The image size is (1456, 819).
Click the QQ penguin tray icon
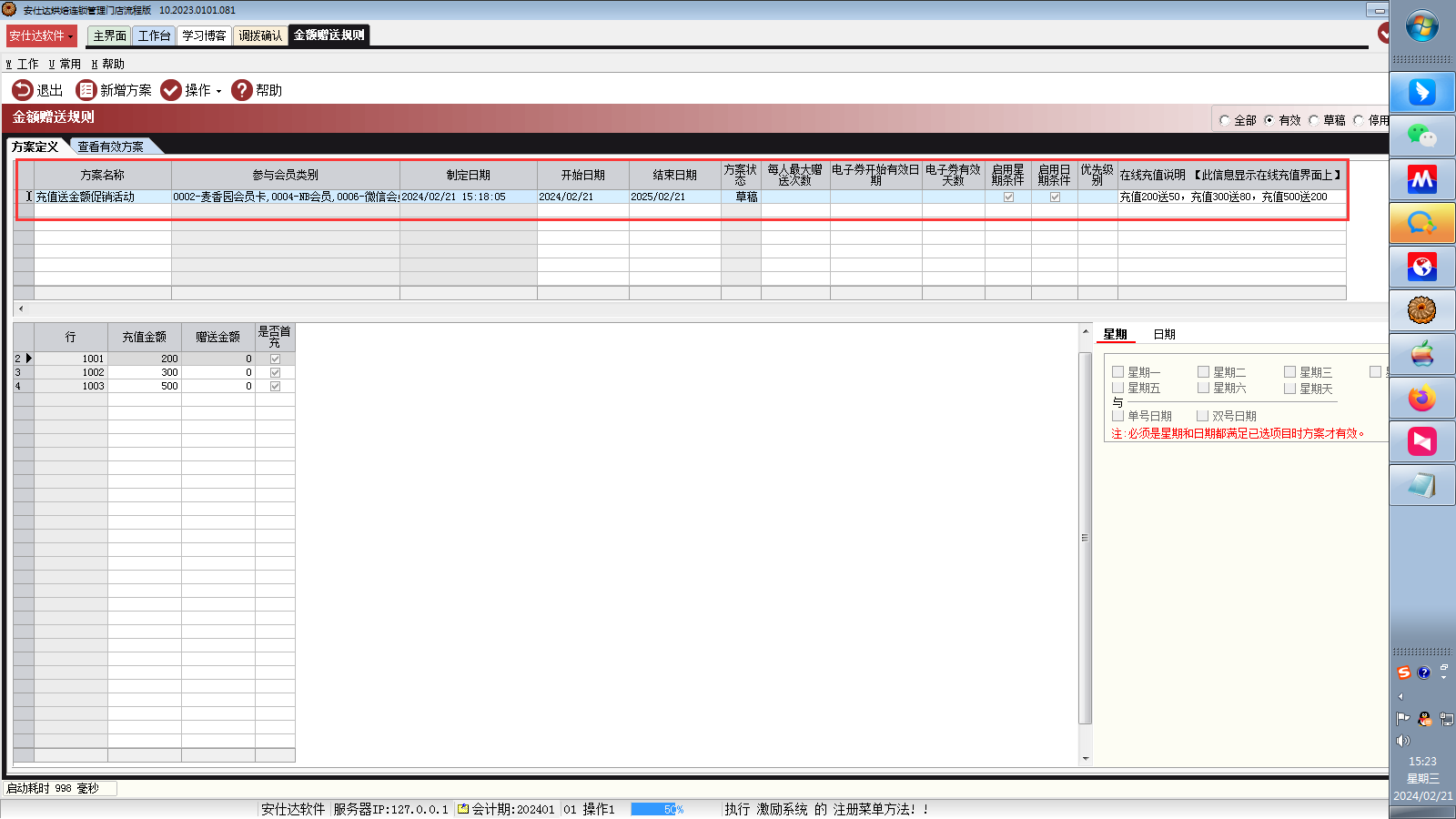[x=1425, y=719]
